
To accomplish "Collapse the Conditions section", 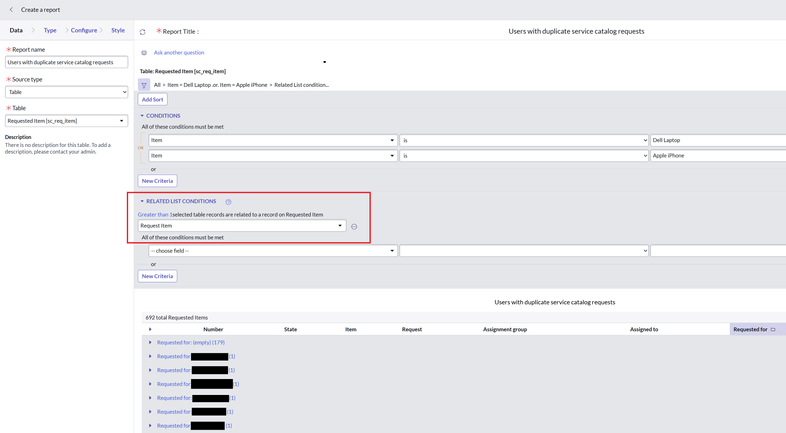I will [142, 116].
